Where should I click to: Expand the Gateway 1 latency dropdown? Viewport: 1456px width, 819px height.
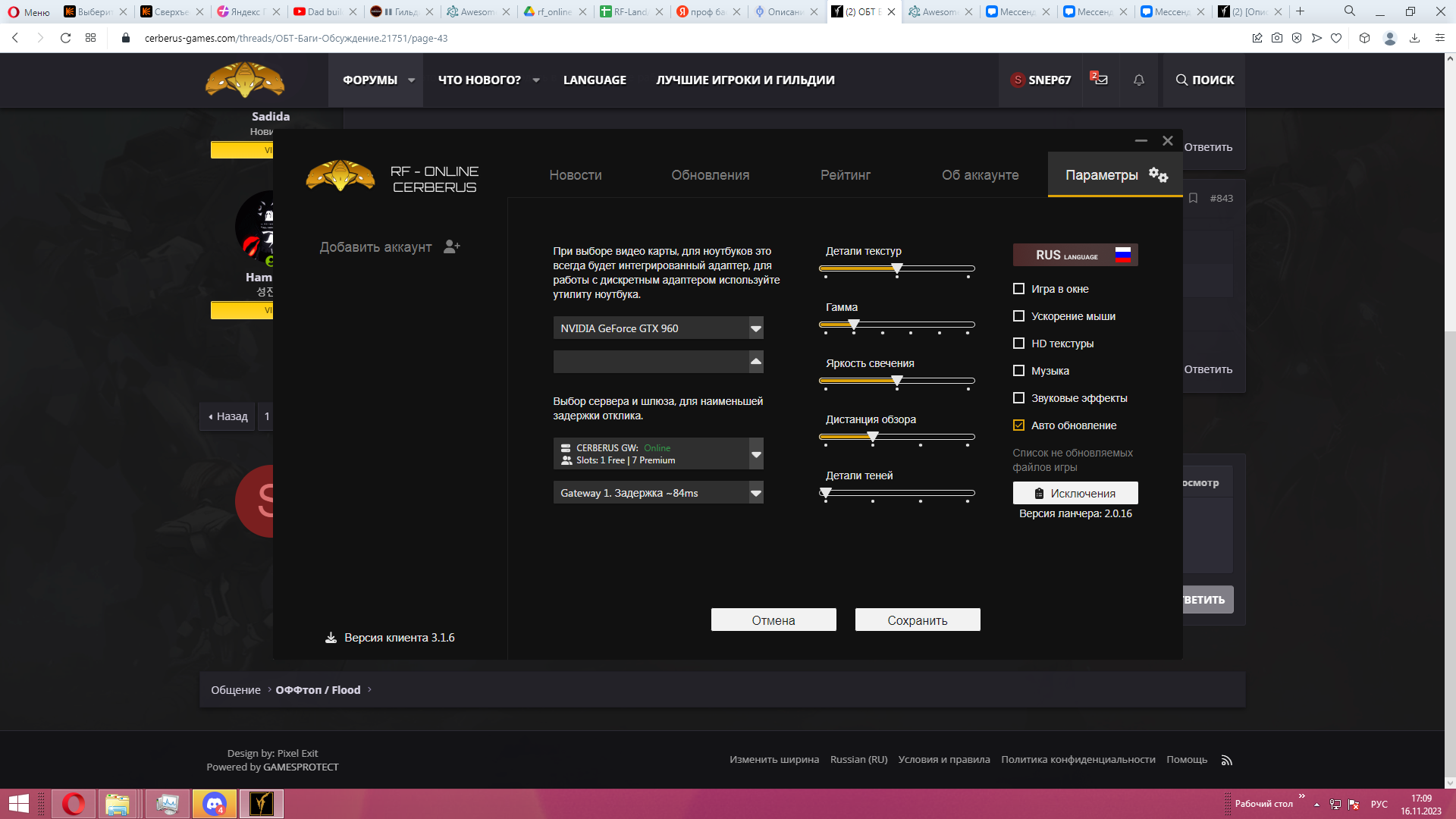[755, 493]
